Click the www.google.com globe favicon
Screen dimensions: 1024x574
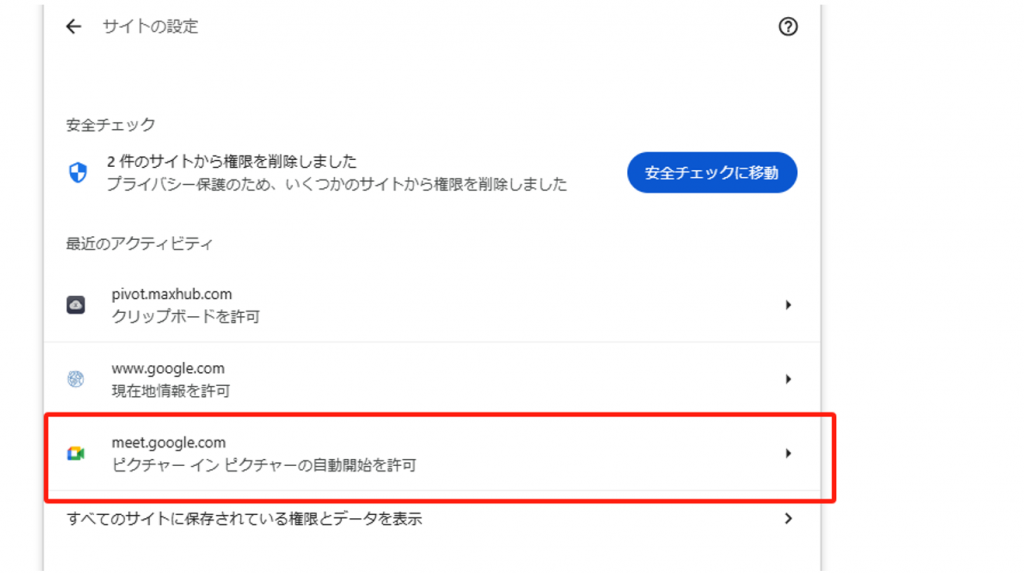click(76, 379)
